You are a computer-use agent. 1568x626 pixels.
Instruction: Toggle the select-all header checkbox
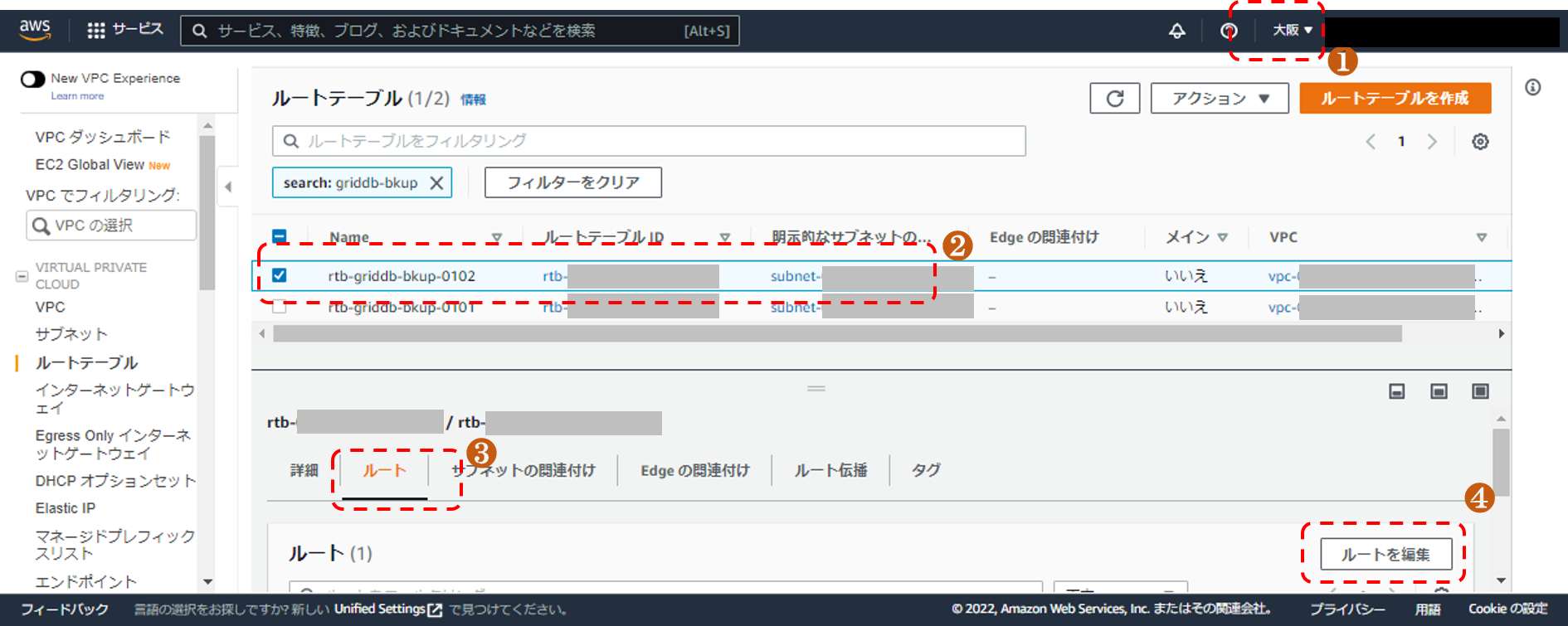tap(280, 237)
